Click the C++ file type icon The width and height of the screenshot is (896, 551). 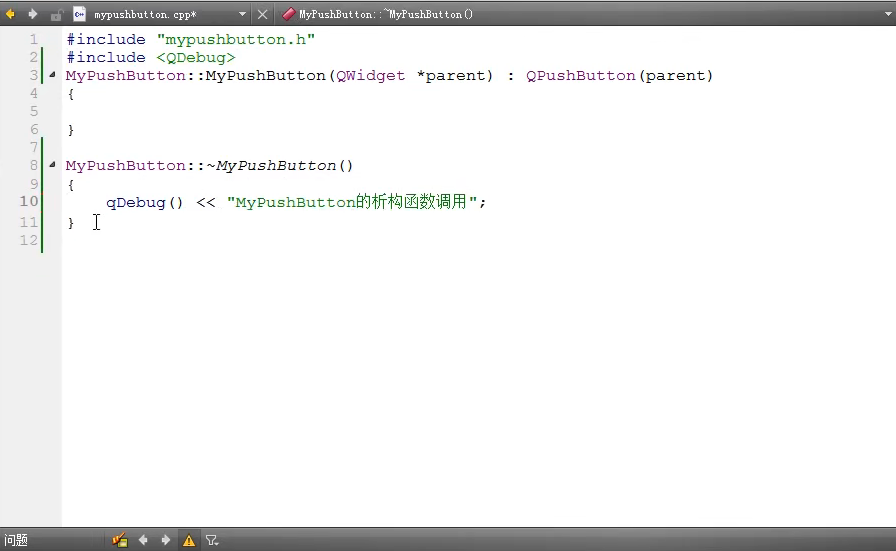(79, 14)
